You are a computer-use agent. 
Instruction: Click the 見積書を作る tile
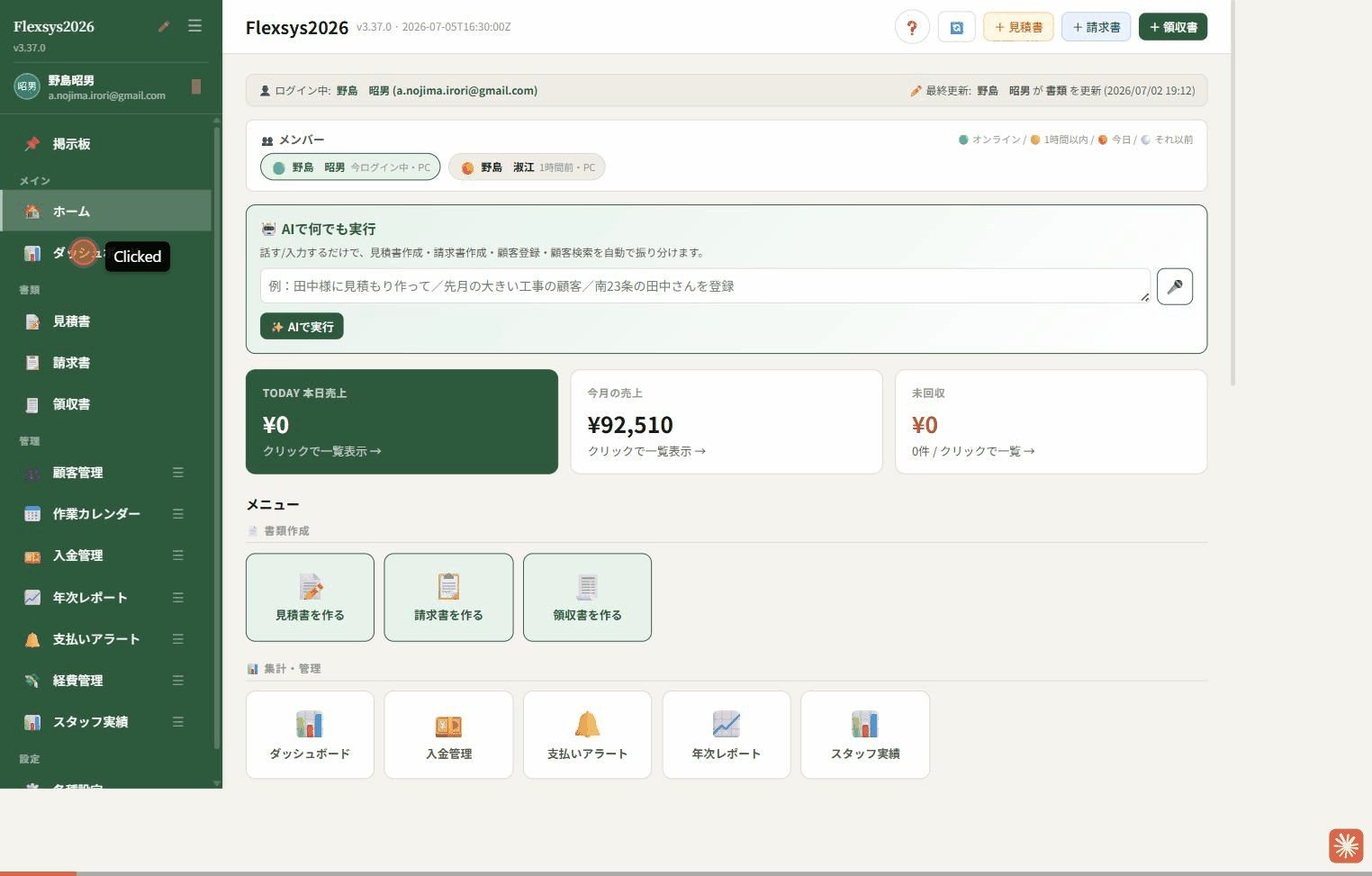pyautogui.click(x=310, y=597)
